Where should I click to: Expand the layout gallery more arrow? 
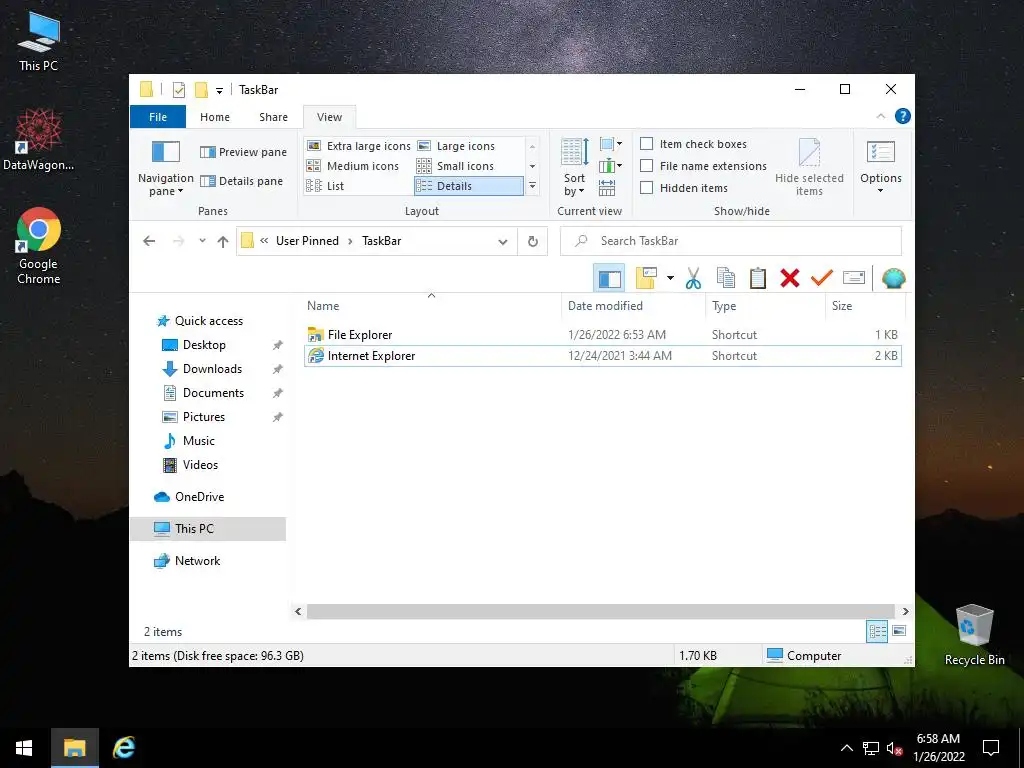tap(533, 186)
